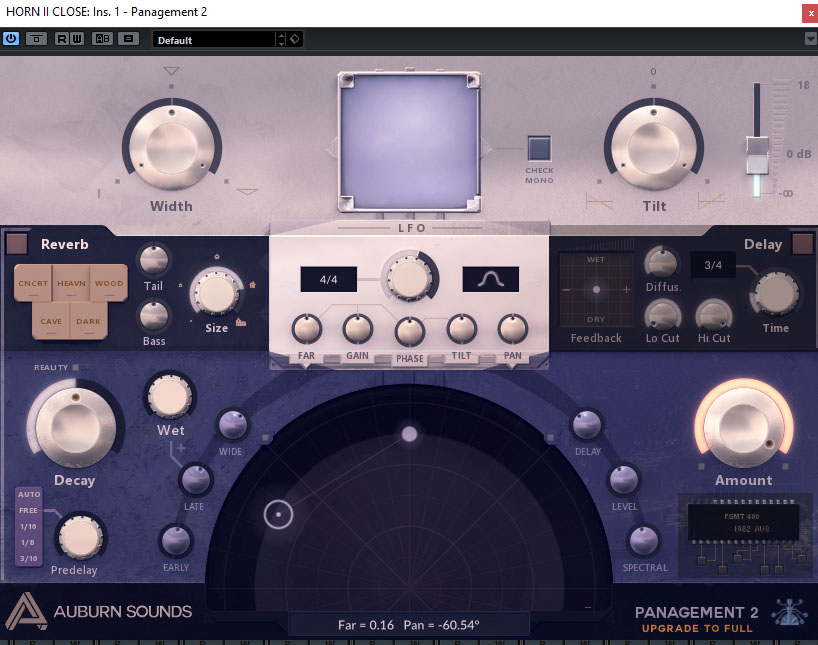Open the Default preset dropdown
Image resolution: width=818 pixels, height=645 pixels.
pos(214,40)
